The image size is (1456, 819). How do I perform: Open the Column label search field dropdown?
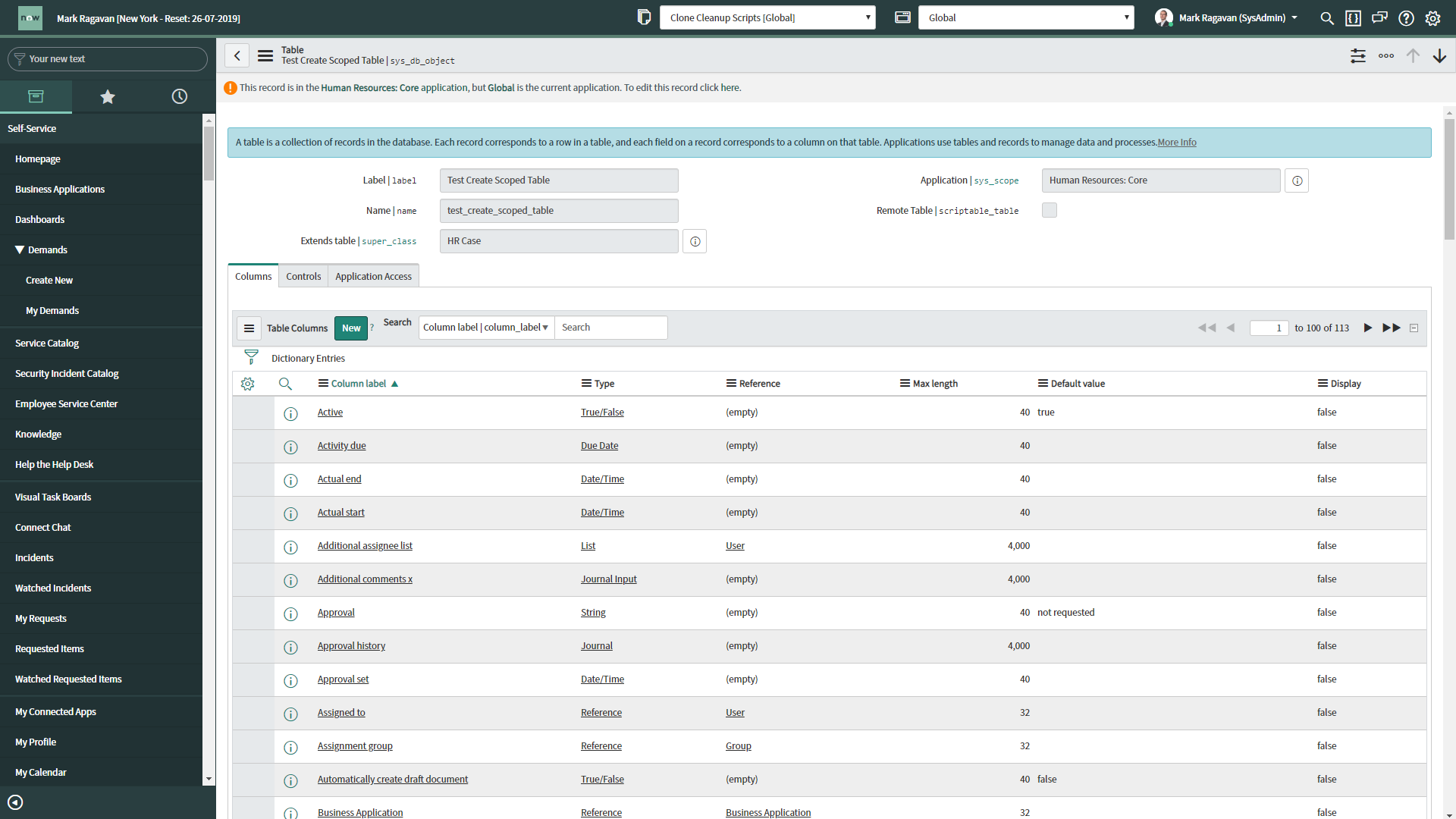486,328
